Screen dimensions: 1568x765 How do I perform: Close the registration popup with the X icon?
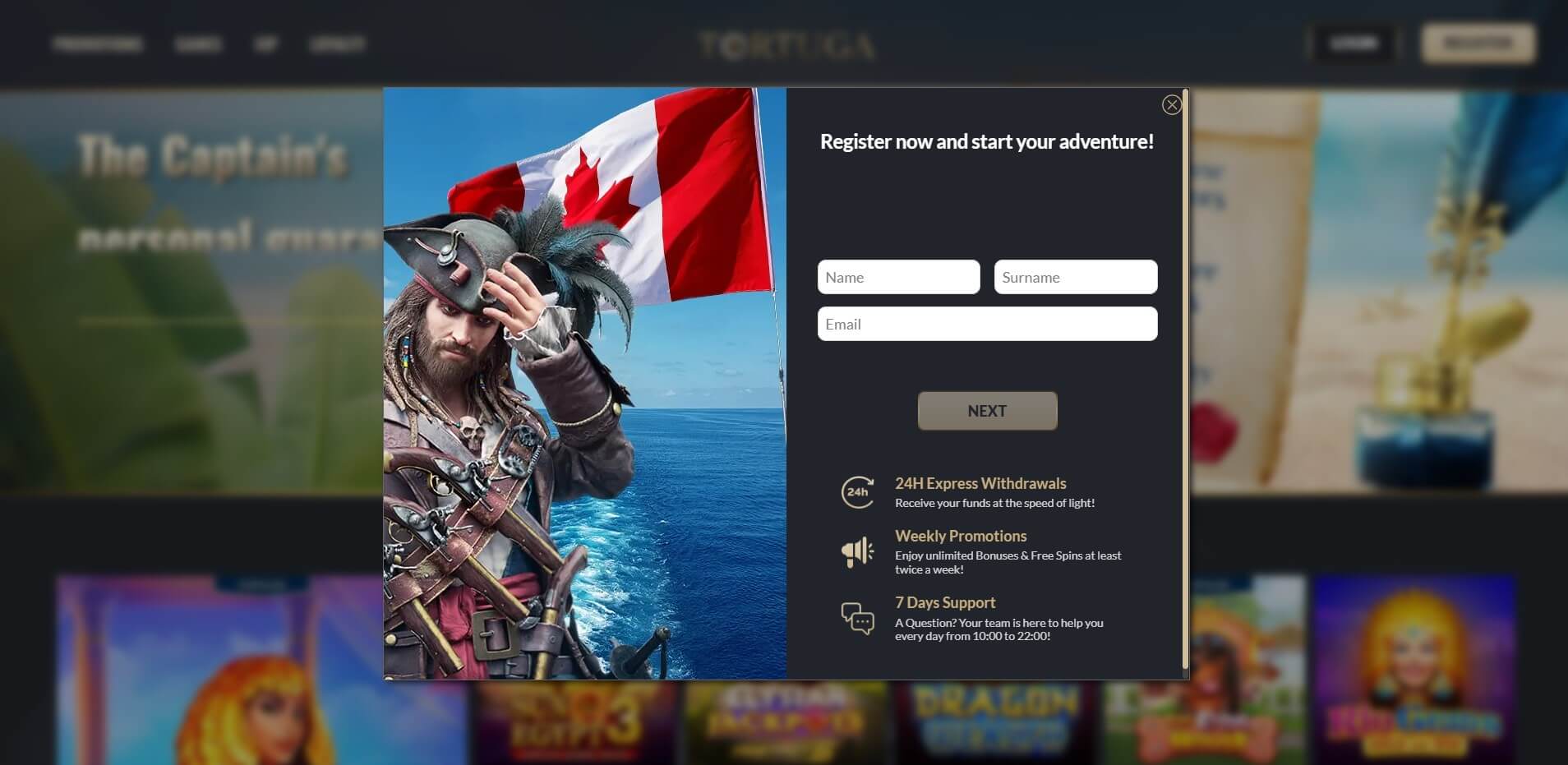[x=1172, y=104]
